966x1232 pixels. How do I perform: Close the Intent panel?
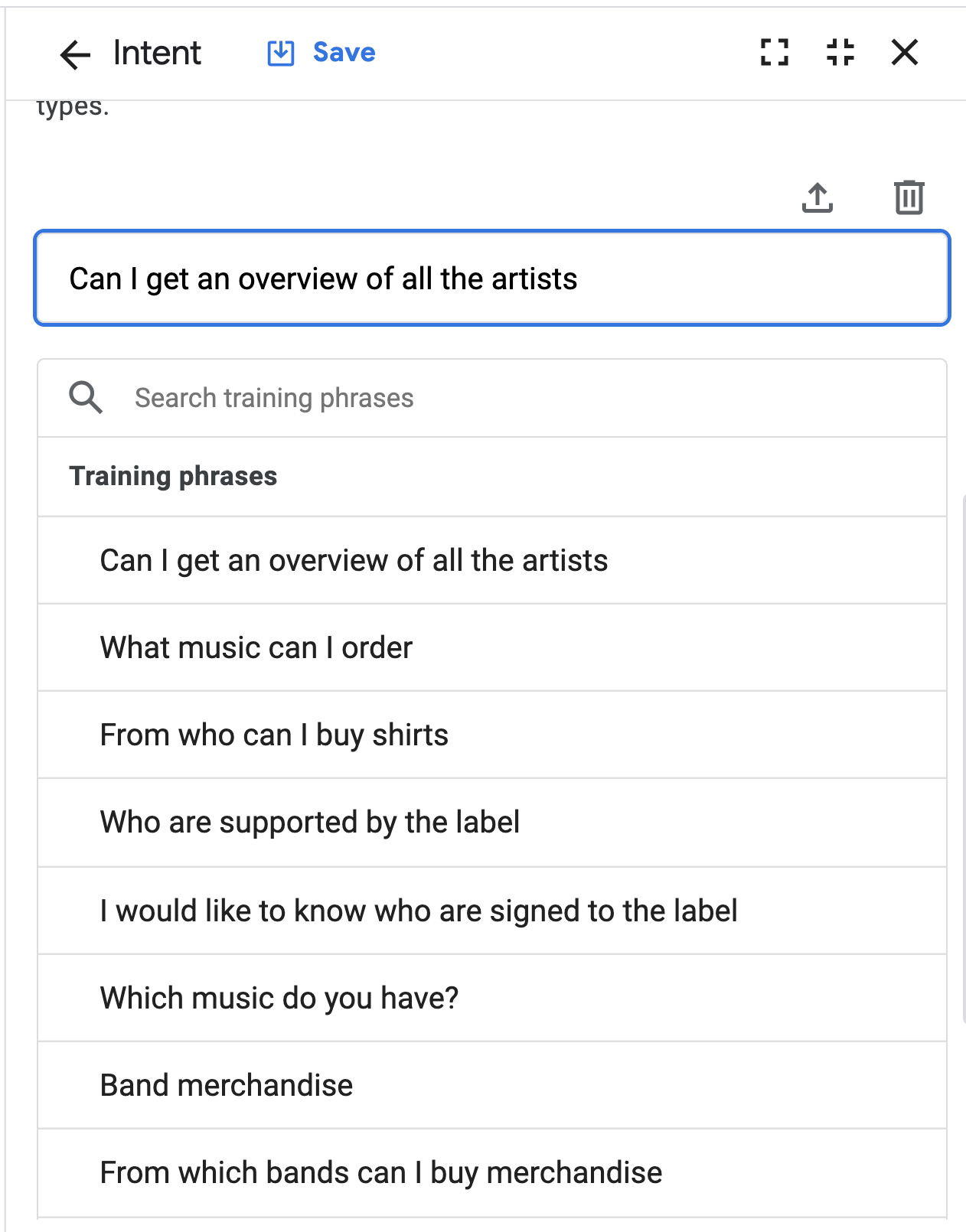pyautogui.click(x=905, y=53)
